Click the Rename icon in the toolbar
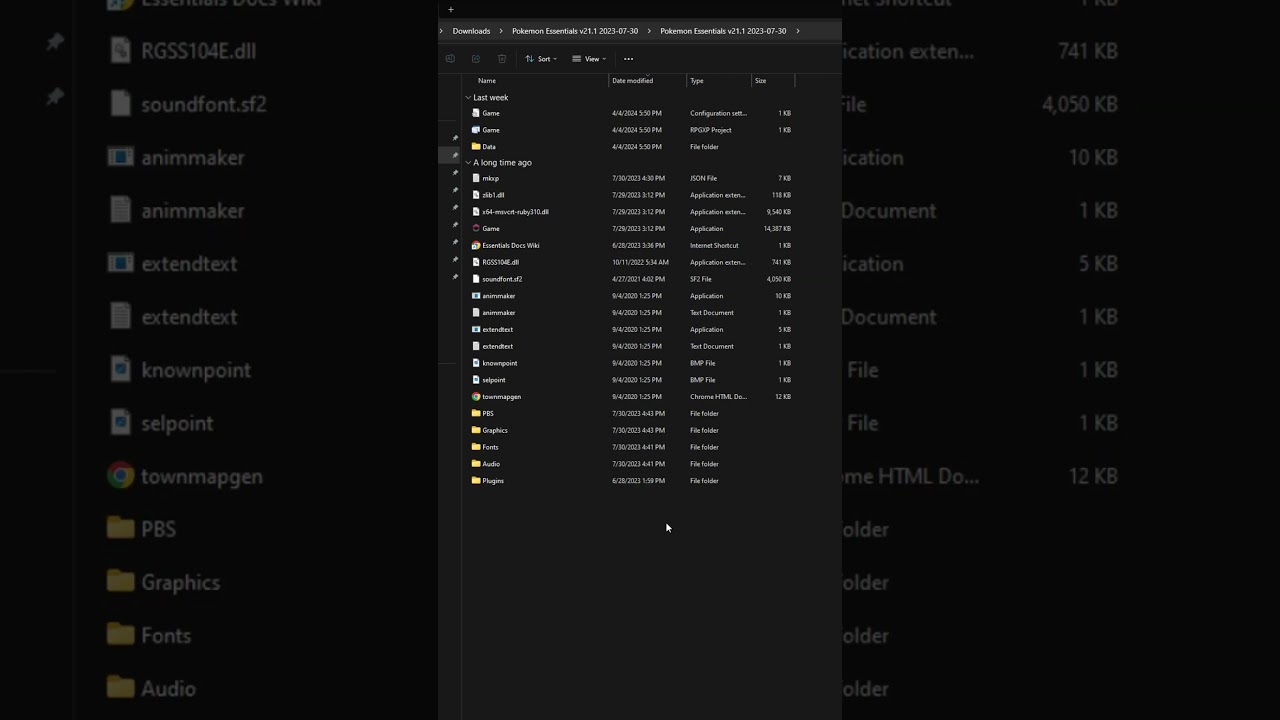 450,59
